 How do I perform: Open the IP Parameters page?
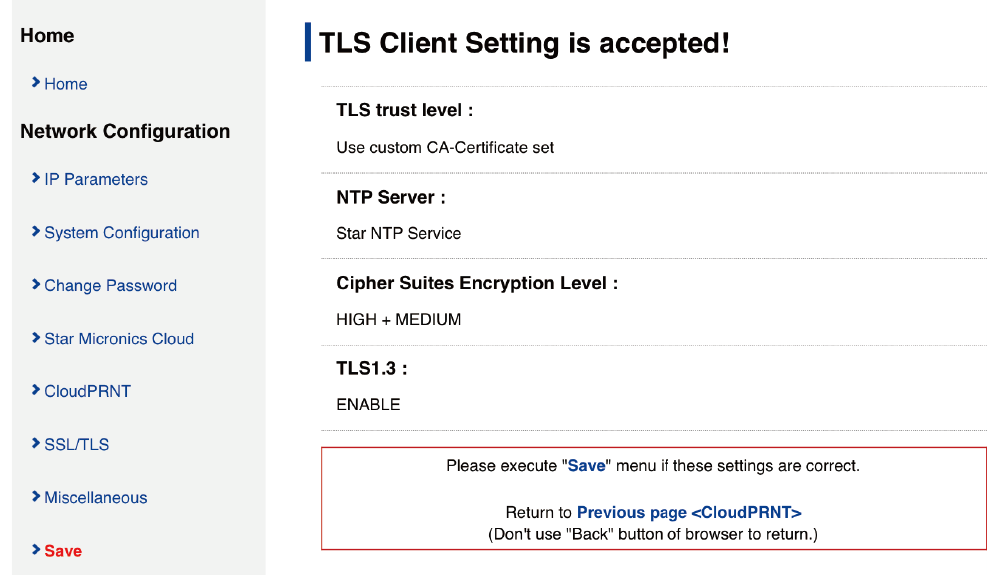[96, 179]
